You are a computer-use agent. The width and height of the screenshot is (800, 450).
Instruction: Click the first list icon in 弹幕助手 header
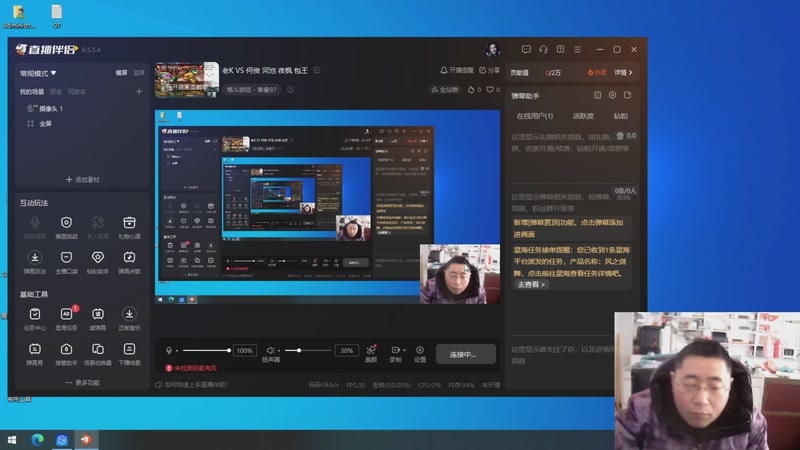coord(597,95)
